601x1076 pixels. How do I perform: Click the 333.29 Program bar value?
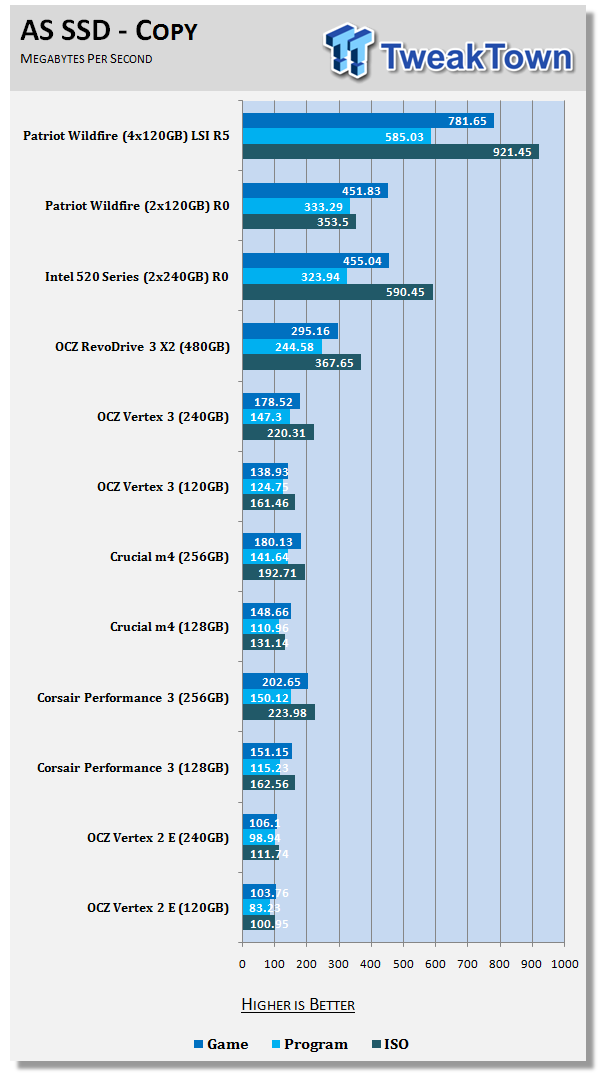323,207
